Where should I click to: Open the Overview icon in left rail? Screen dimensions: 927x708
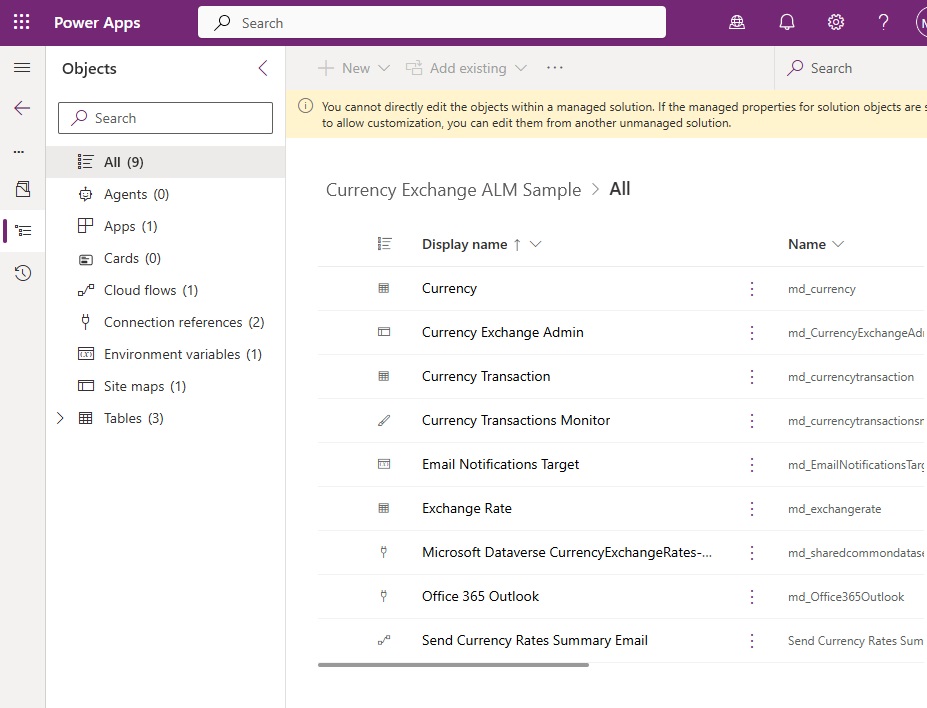23,189
